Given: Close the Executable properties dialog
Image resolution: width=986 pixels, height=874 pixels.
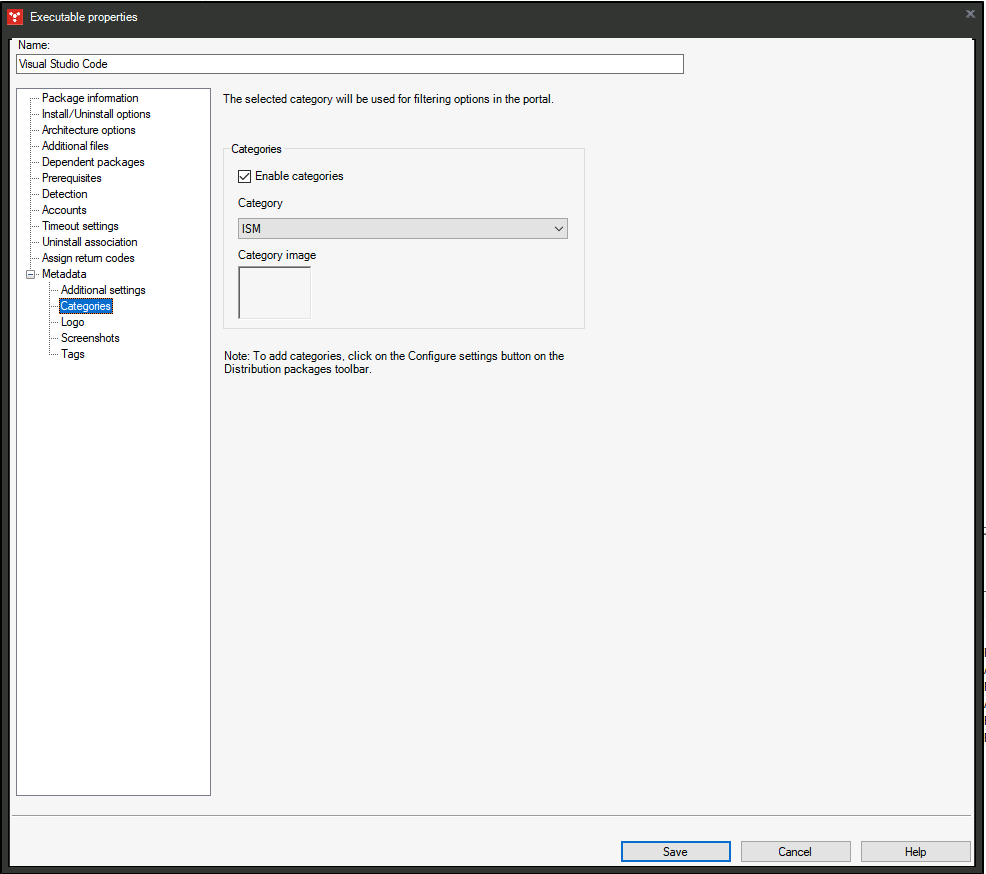Looking at the screenshot, I should click(970, 14).
